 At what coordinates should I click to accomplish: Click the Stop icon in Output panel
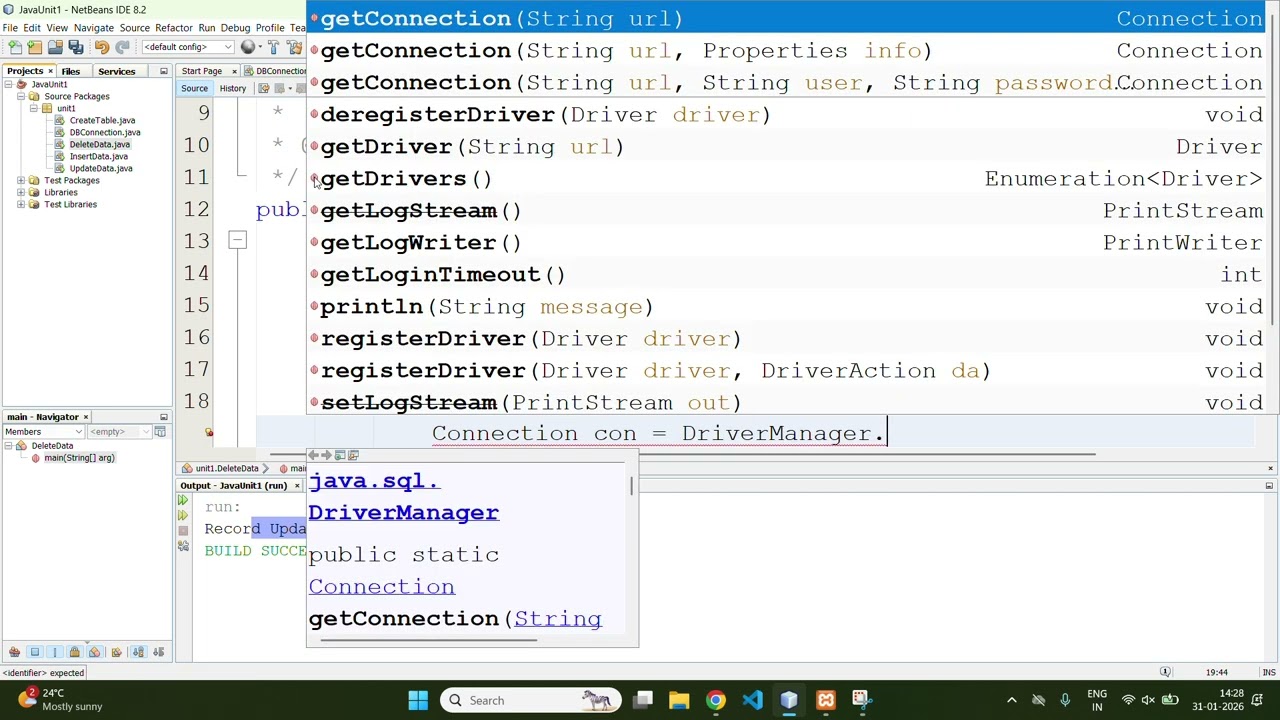[x=182, y=531]
